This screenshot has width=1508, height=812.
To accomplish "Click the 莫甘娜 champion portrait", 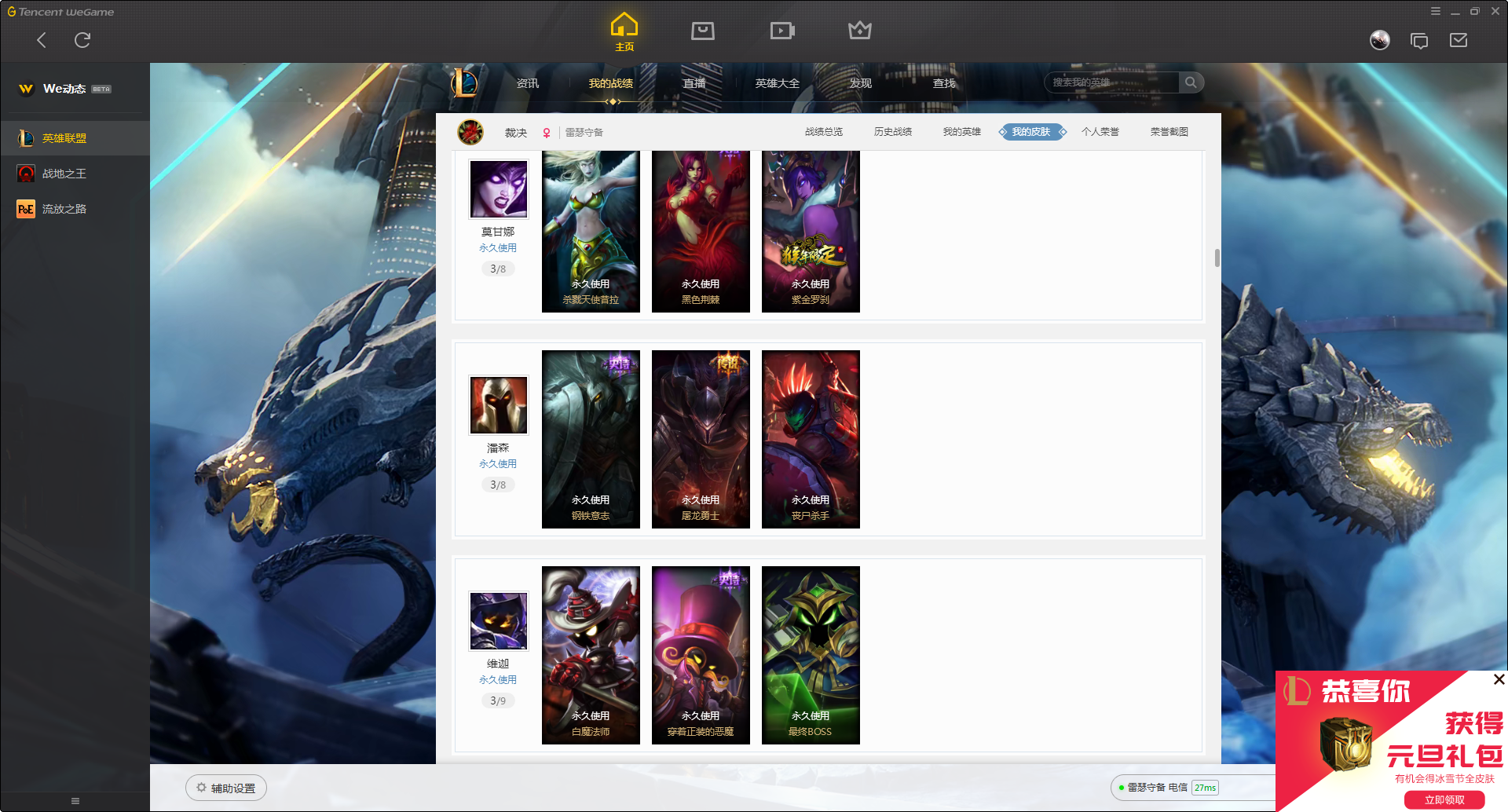I will coord(499,189).
